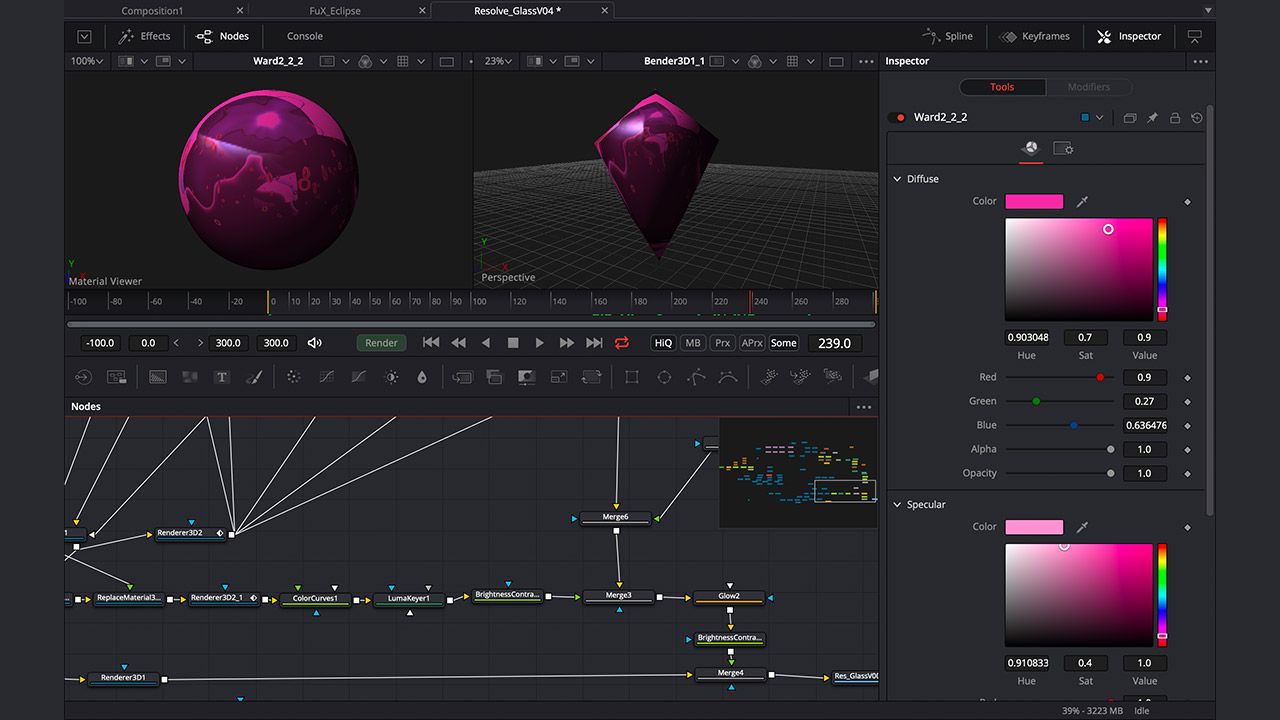
Task: Toggle the Ward2_2_2 enable switch
Action: coord(897,118)
